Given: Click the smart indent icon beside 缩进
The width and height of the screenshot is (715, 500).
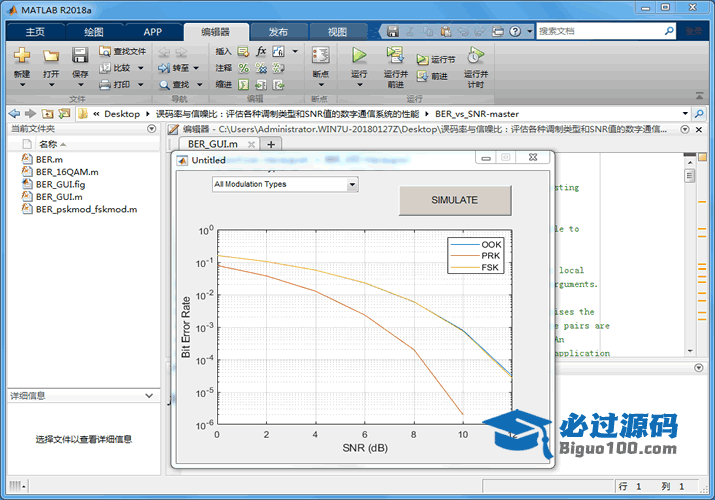Looking at the screenshot, I should coord(244,85).
